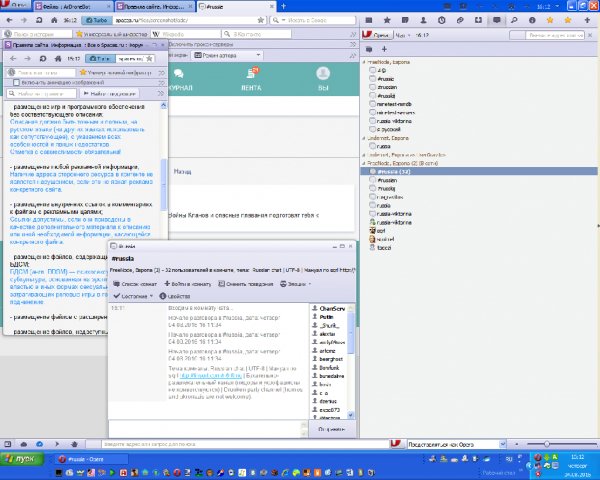
Task: Click into the chat message input field
Action: pyautogui.click(x=205, y=429)
